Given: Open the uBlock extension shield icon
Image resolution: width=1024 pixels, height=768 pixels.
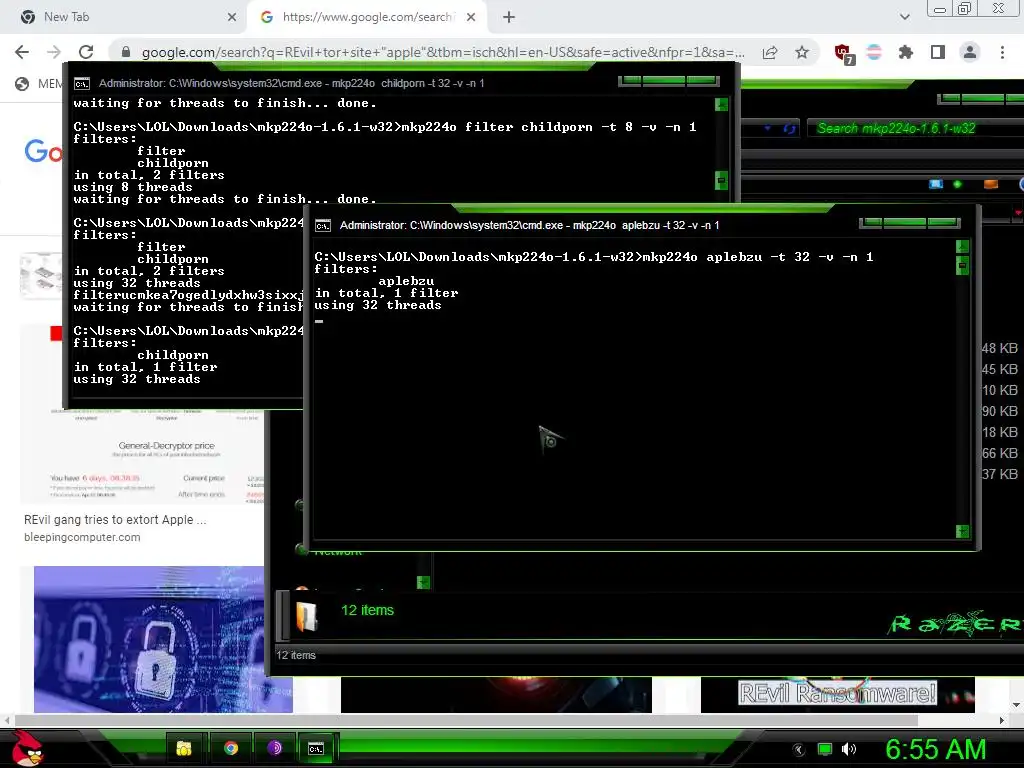Looking at the screenshot, I should click(844, 54).
